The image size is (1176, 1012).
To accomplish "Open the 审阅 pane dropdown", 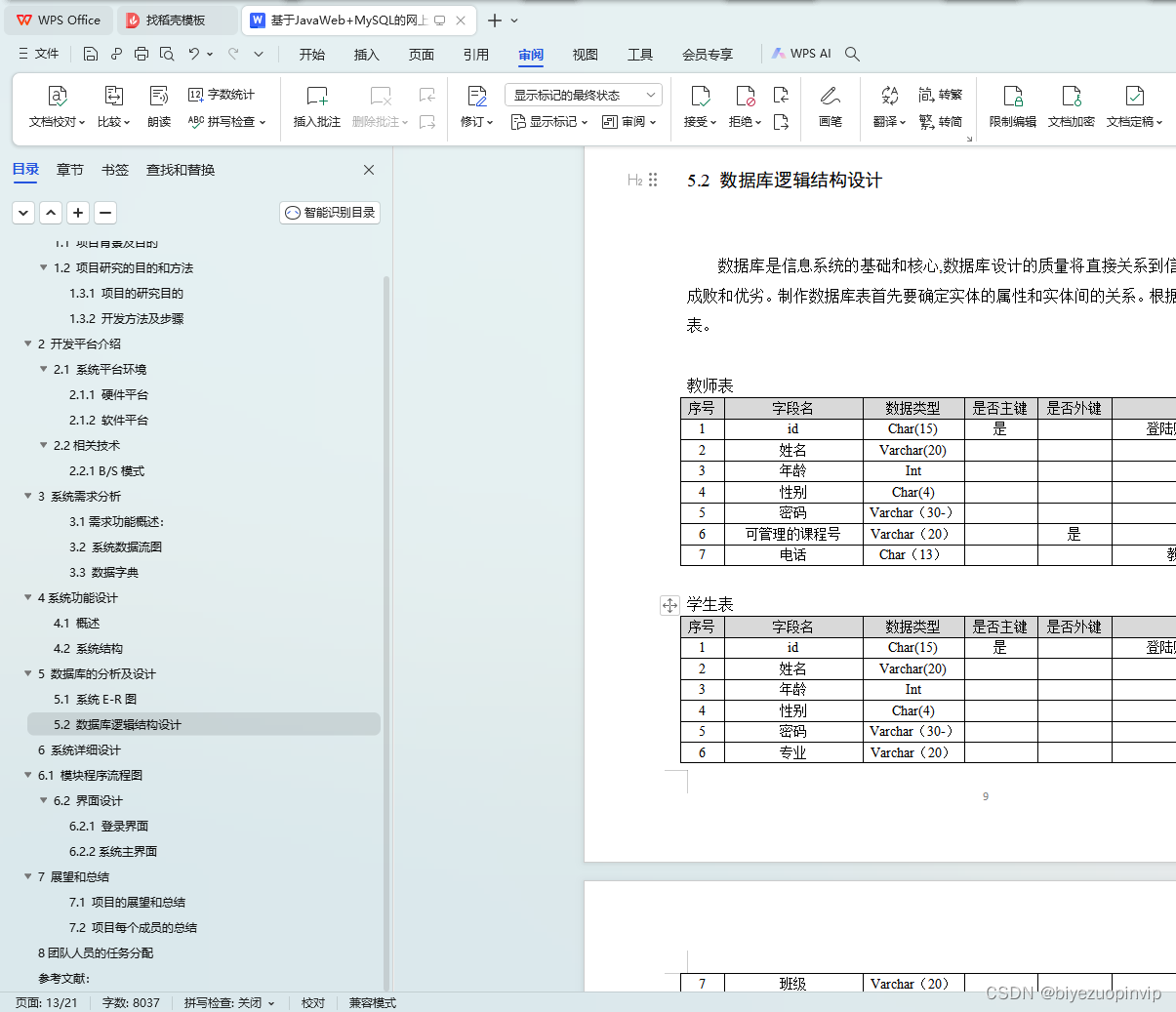I will [629, 122].
